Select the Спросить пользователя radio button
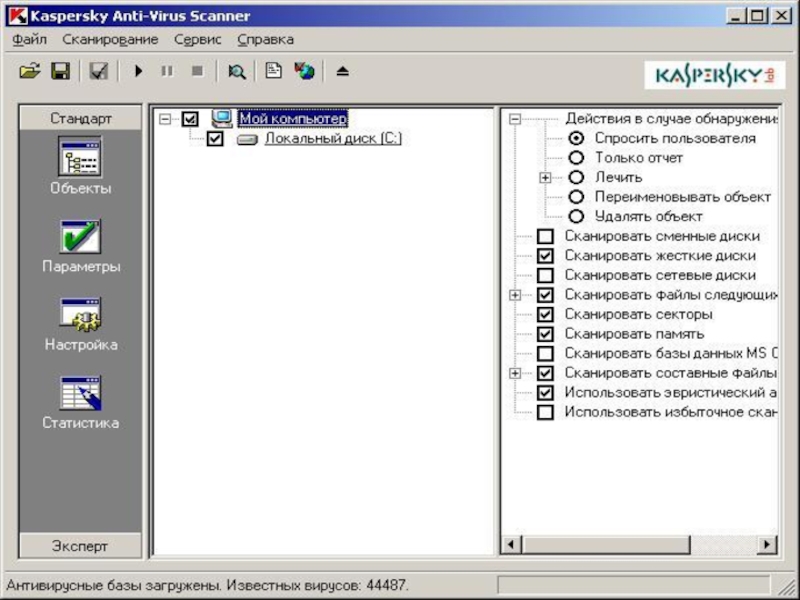This screenshot has height=600, width=800. pos(576,138)
